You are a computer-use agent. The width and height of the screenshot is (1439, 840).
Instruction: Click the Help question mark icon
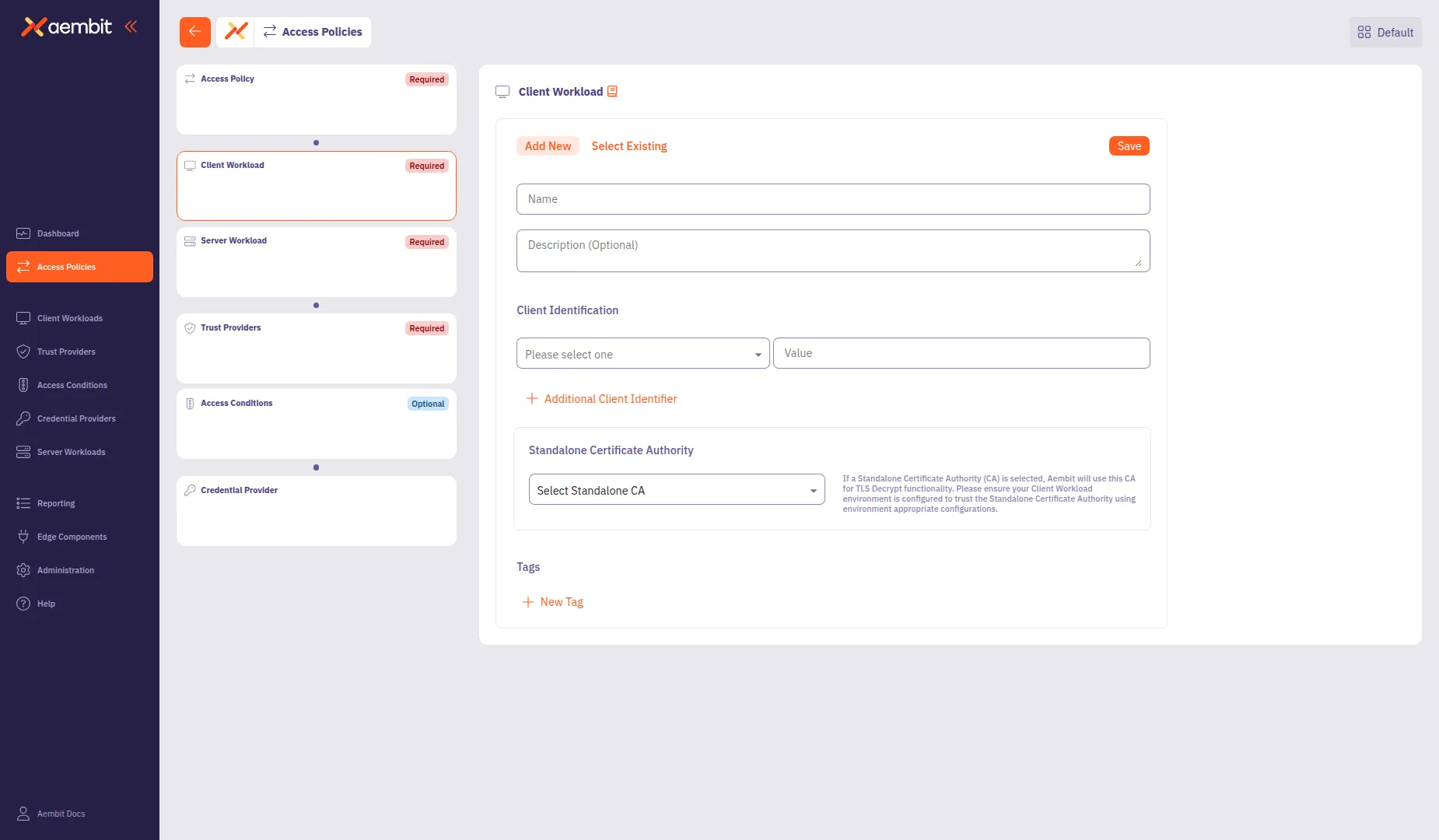click(23, 604)
